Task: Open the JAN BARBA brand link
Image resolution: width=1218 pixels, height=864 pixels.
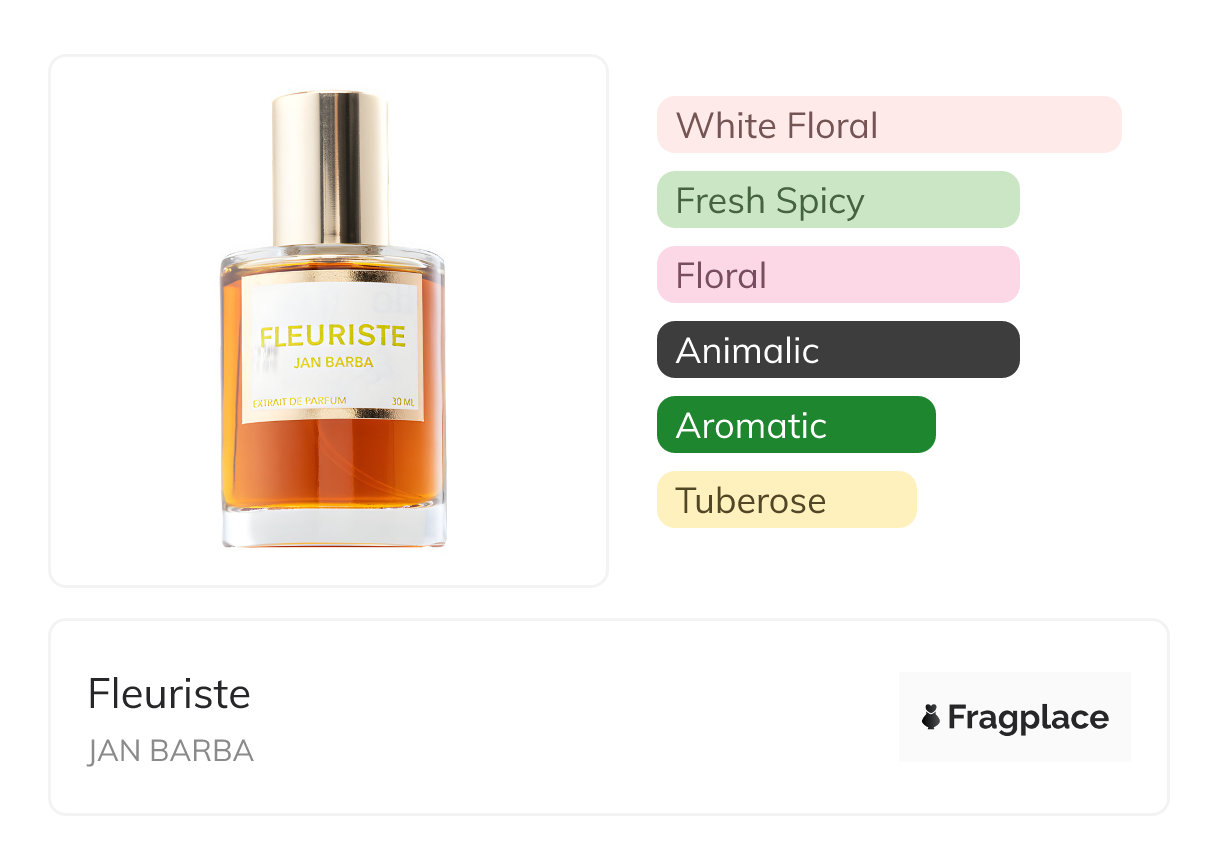Action: [x=171, y=751]
